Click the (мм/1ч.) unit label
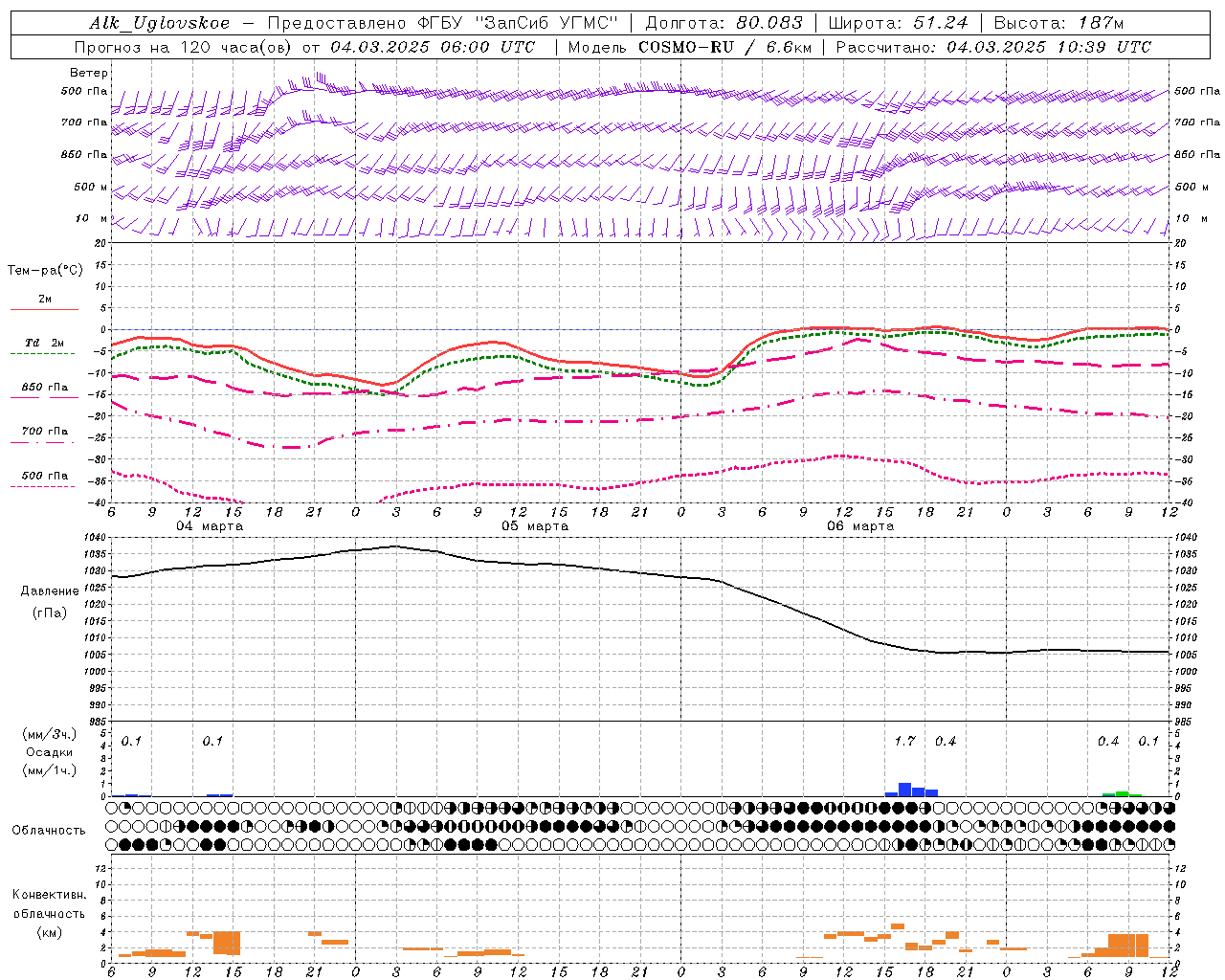The image size is (1225, 980). point(49,770)
